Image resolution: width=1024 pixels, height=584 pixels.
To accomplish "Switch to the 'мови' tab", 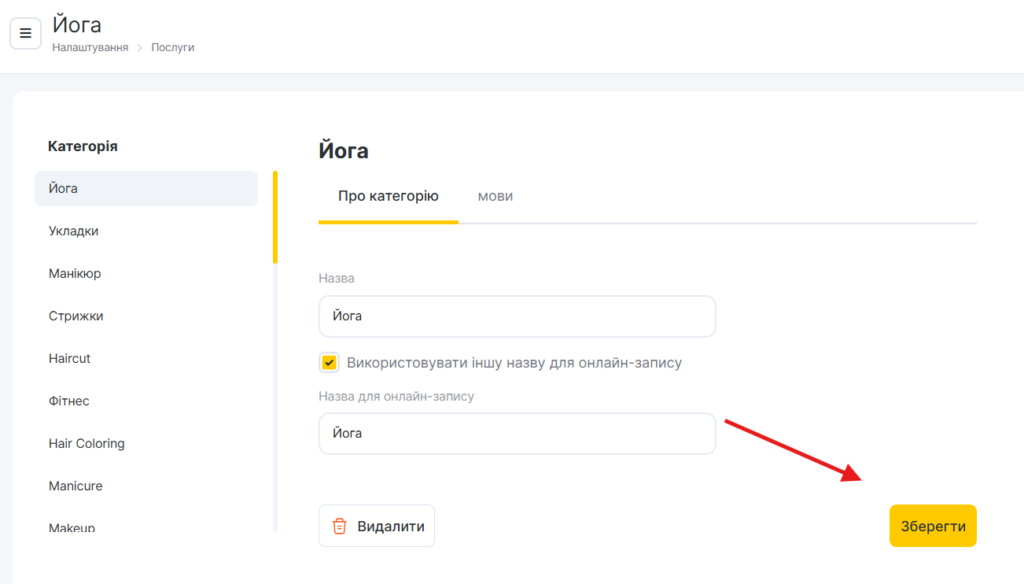I will 495,196.
